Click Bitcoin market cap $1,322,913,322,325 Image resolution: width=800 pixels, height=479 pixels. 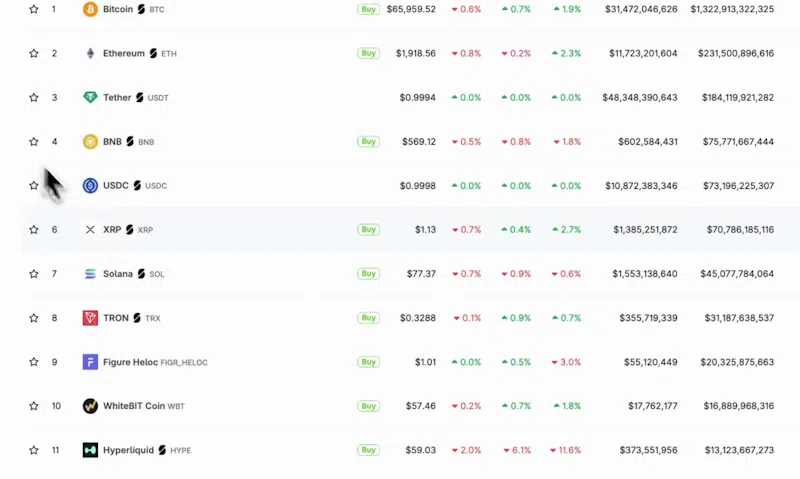[732, 9]
